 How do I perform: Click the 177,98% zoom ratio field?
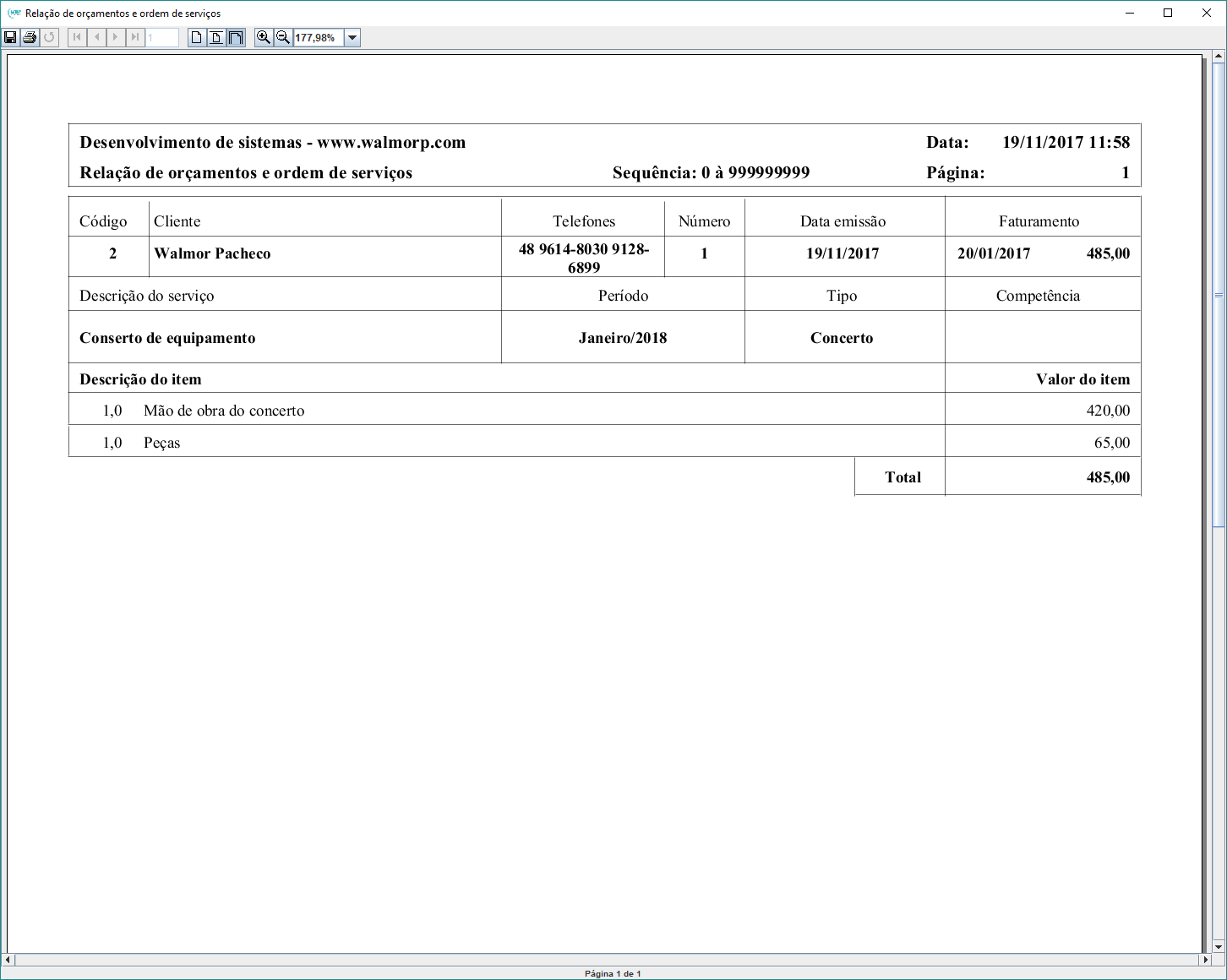tap(318, 37)
